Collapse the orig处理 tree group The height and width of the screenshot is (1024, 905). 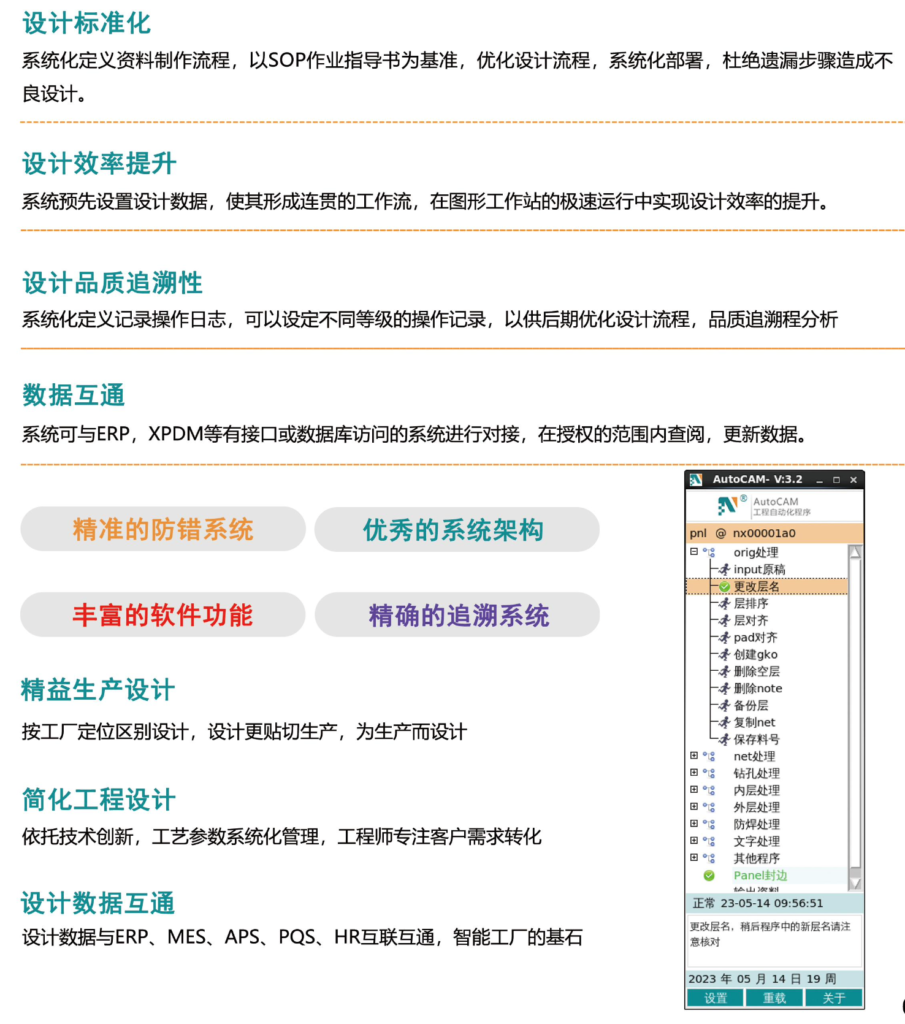coord(694,552)
